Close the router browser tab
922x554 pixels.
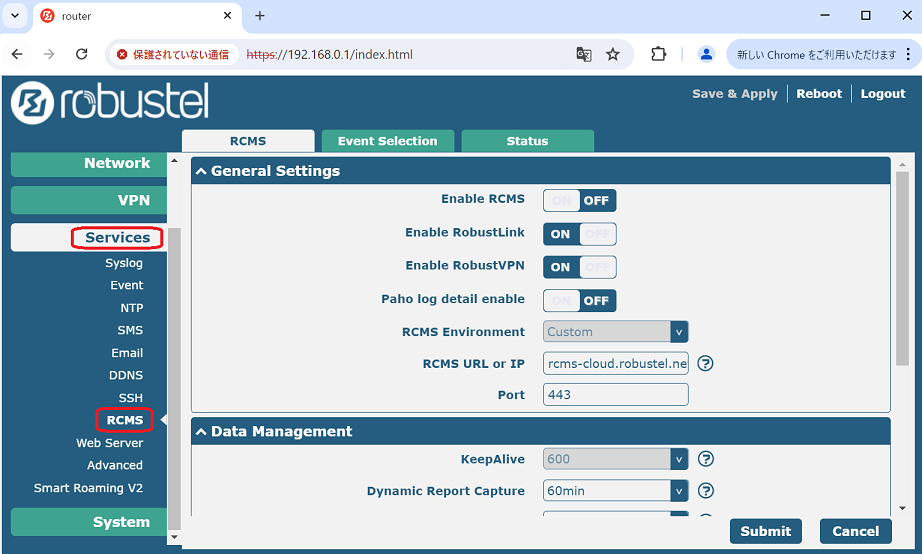[228, 16]
